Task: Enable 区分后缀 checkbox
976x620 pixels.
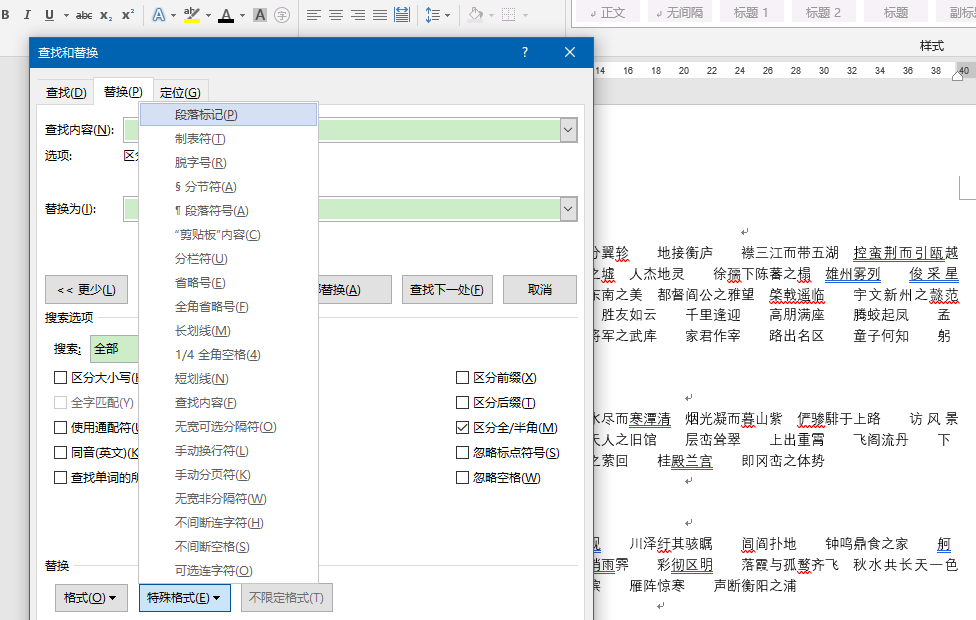Action: [462, 403]
